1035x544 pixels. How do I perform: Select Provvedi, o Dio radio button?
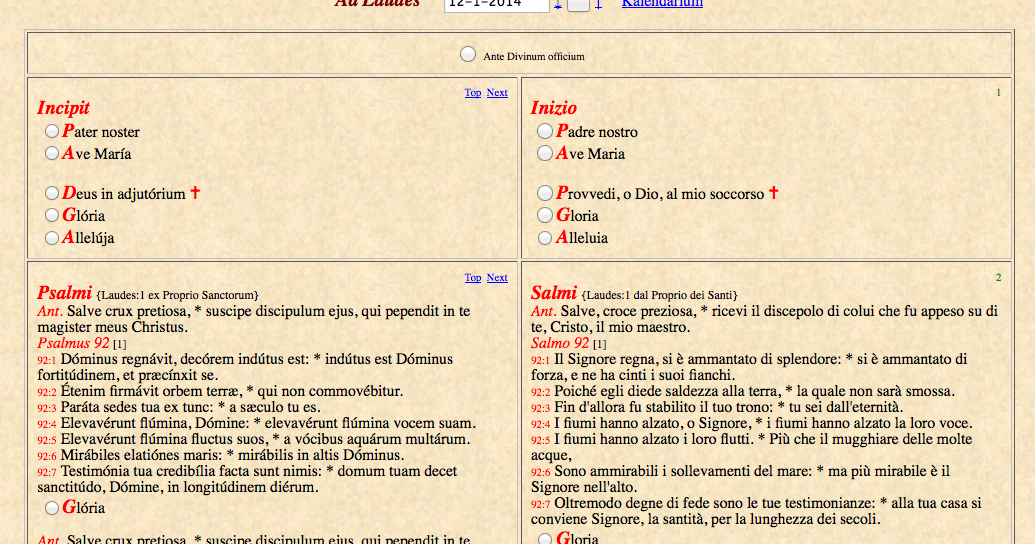(x=545, y=193)
